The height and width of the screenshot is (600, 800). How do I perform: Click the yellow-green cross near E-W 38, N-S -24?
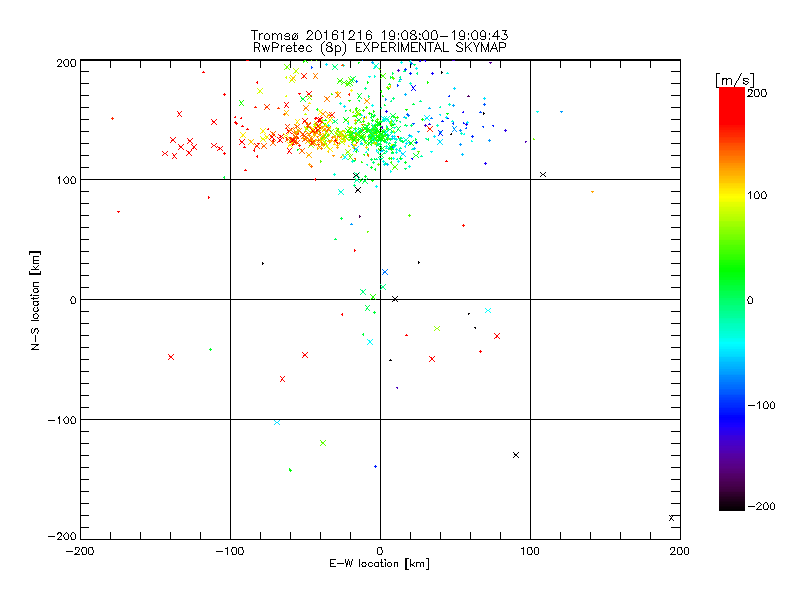(x=437, y=329)
